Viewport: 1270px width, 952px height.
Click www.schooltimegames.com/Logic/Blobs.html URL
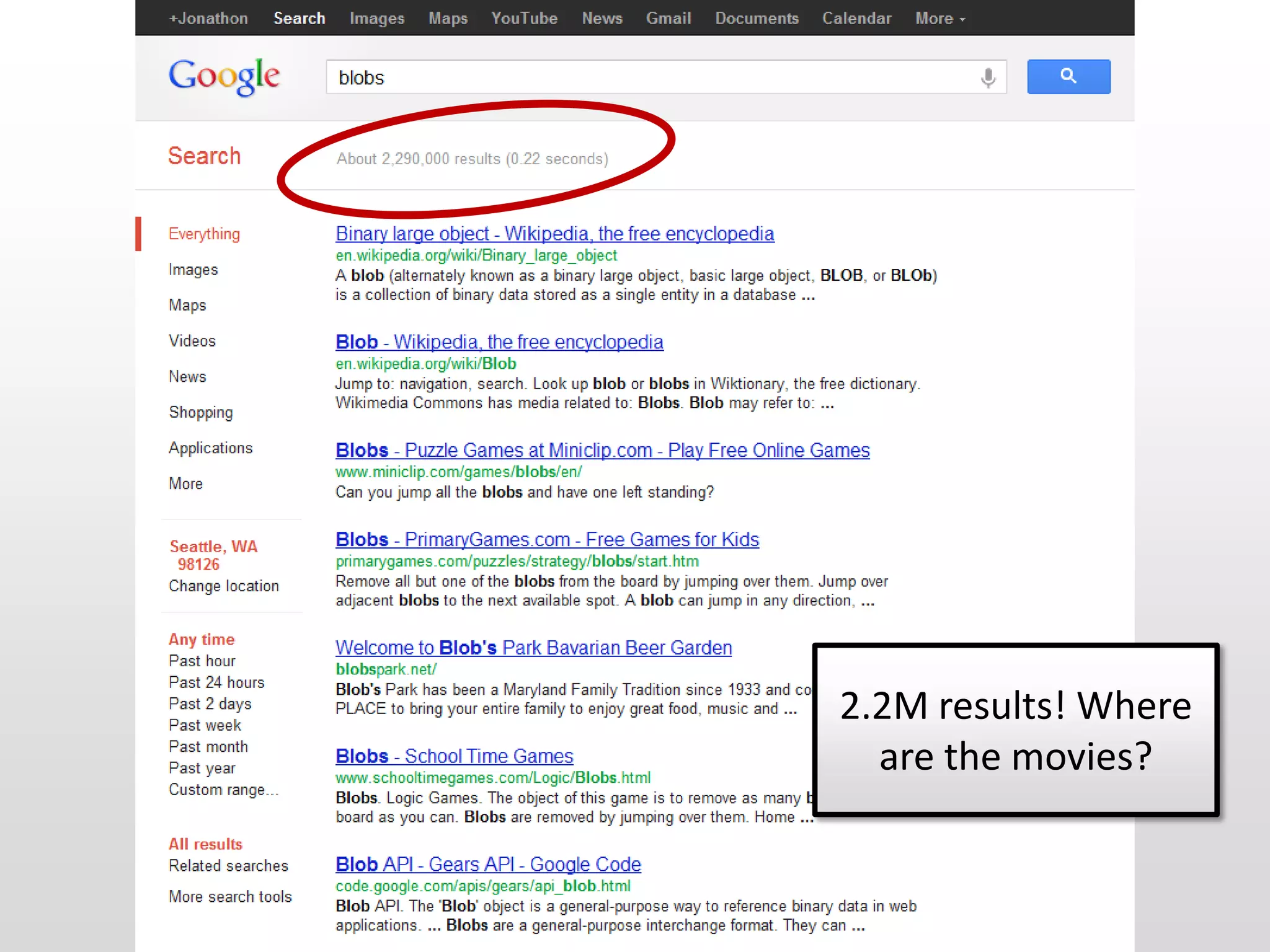(493, 778)
